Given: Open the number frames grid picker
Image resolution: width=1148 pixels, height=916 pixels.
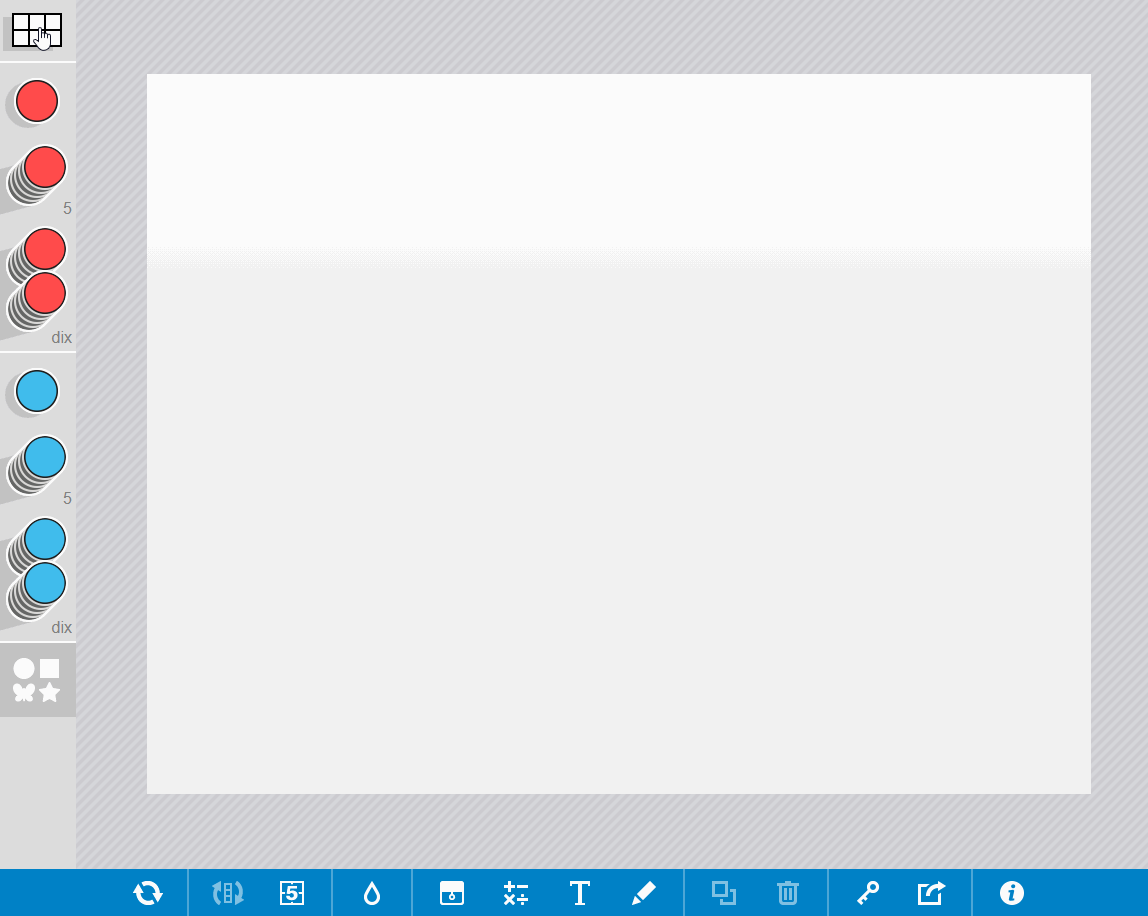Looking at the screenshot, I should (x=37, y=31).
